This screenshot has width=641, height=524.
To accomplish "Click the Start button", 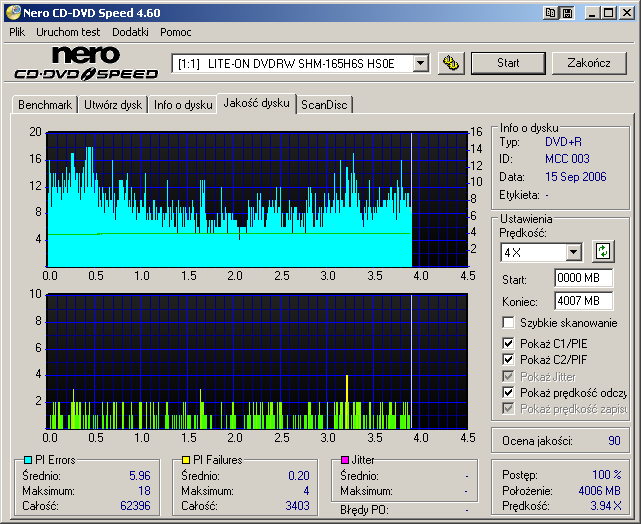I will [508, 63].
